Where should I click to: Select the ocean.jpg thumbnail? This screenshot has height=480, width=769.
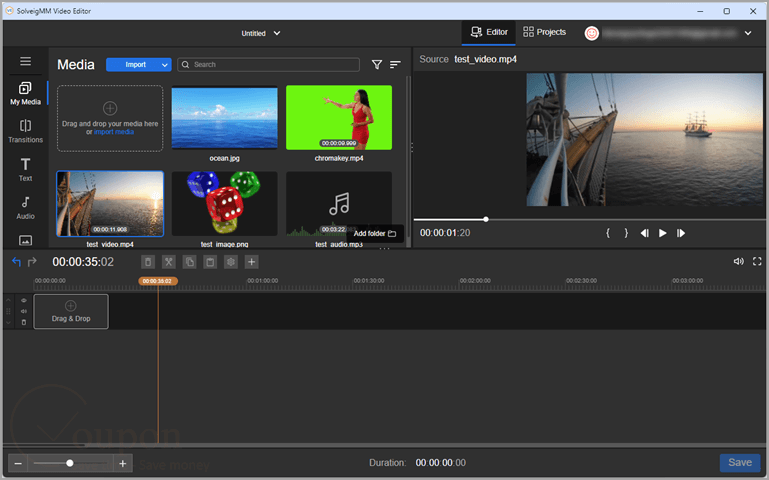[x=225, y=118]
